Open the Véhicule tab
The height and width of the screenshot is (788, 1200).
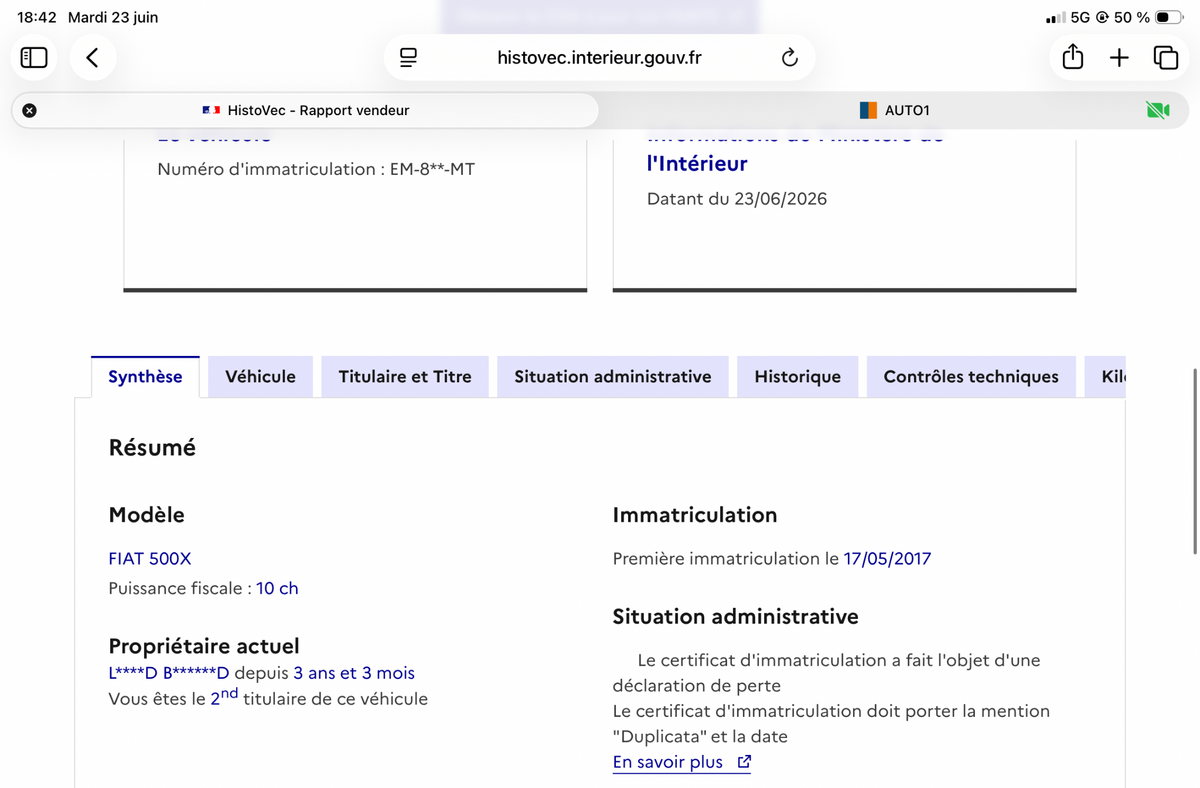pyautogui.click(x=260, y=377)
